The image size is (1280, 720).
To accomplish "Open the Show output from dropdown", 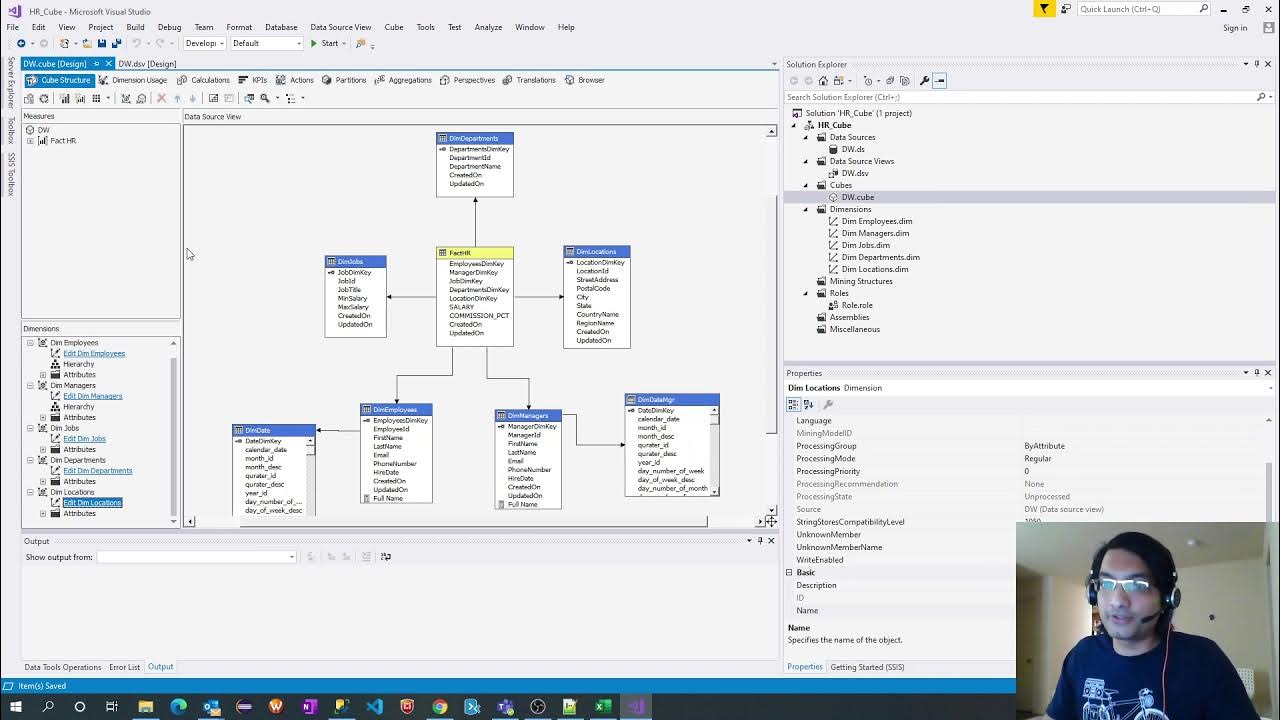I will [196, 557].
